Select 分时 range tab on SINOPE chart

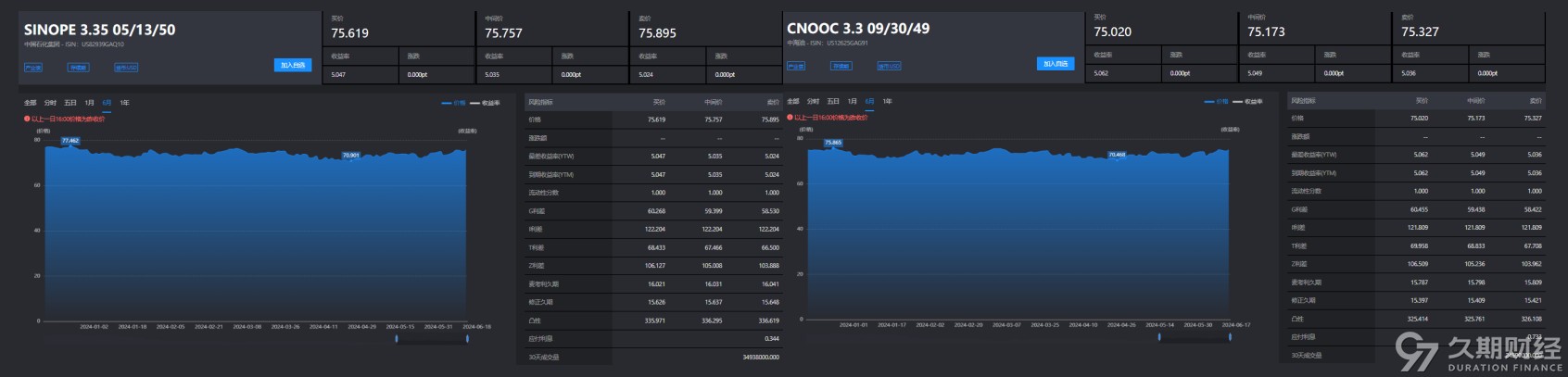(50, 103)
